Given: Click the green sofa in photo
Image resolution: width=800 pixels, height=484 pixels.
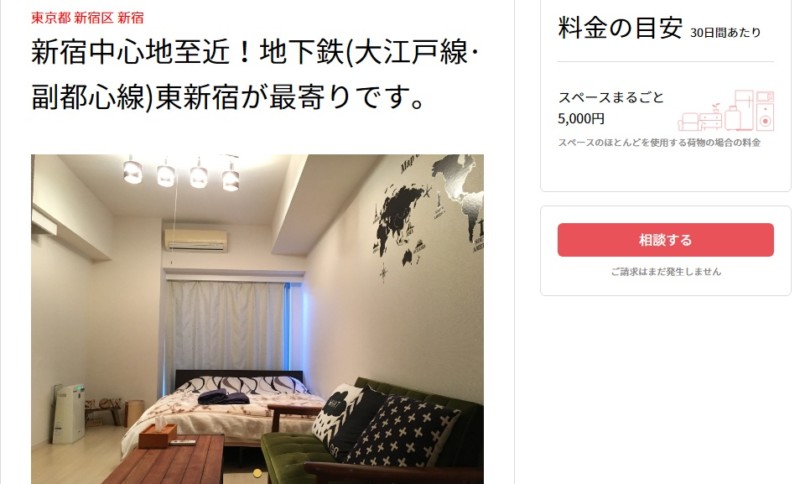Looking at the screenshot, I should 372,432.
